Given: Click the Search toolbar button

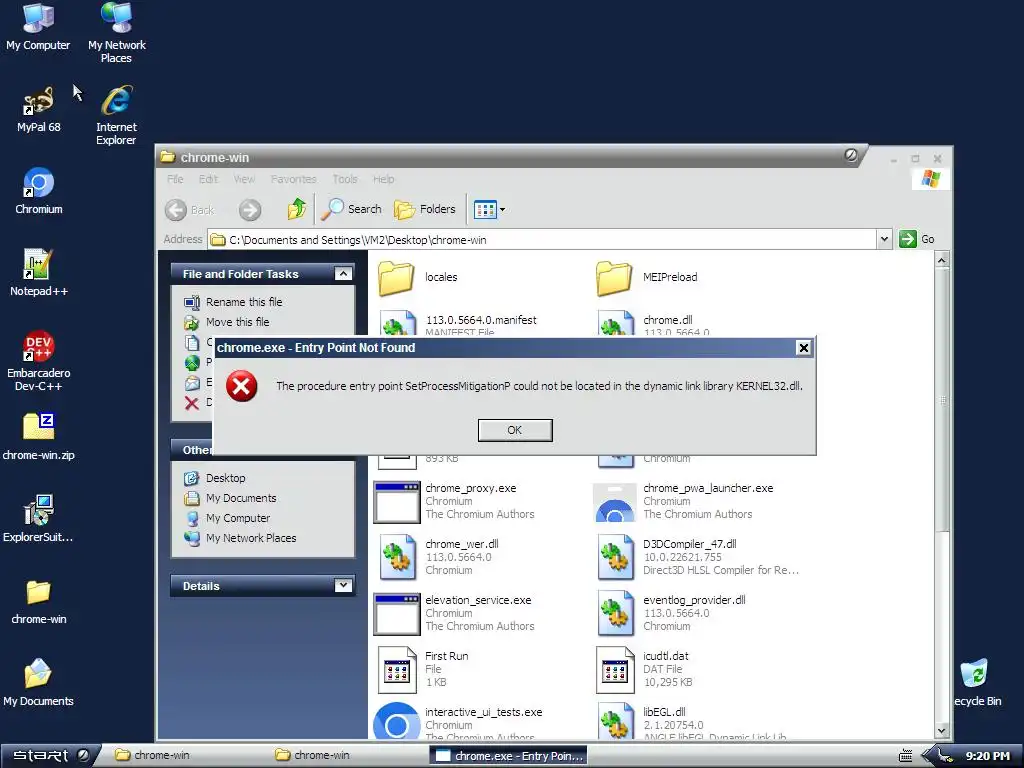Looking at the screenshot, I should tap(352, 209).
